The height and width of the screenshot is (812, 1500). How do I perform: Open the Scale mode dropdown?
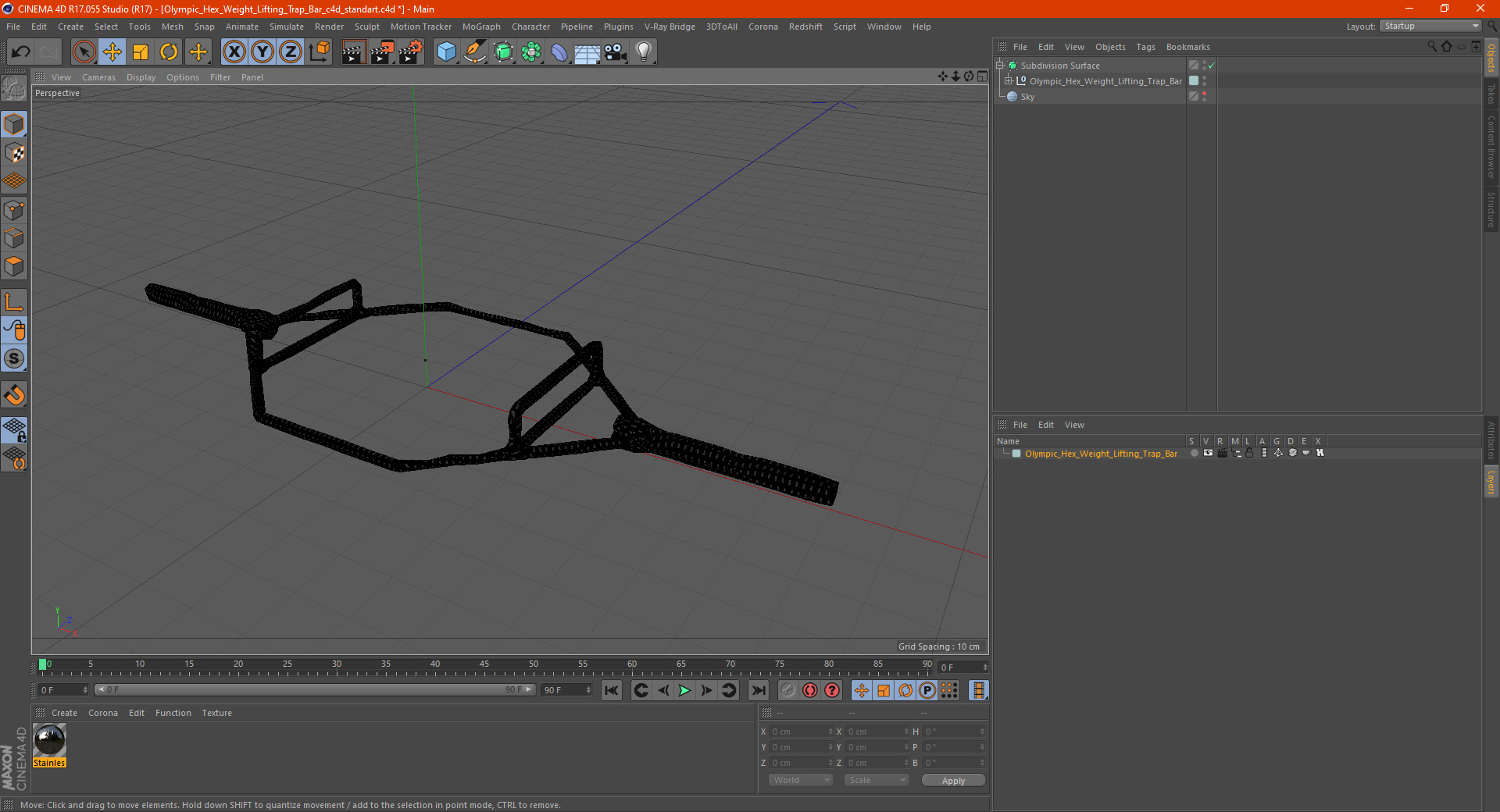876,780
